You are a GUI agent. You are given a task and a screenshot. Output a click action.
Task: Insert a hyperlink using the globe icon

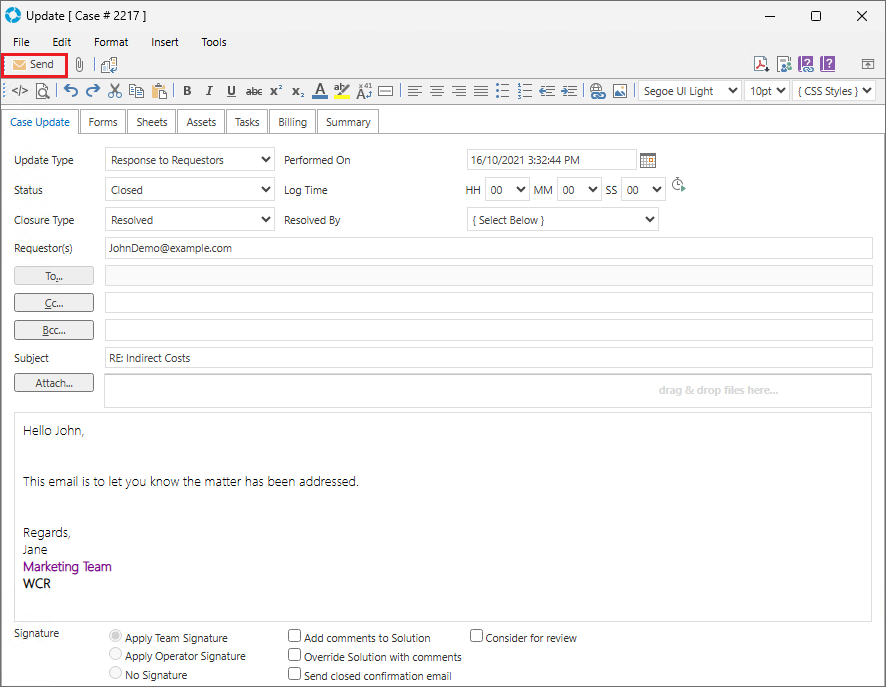pos(597,91)
